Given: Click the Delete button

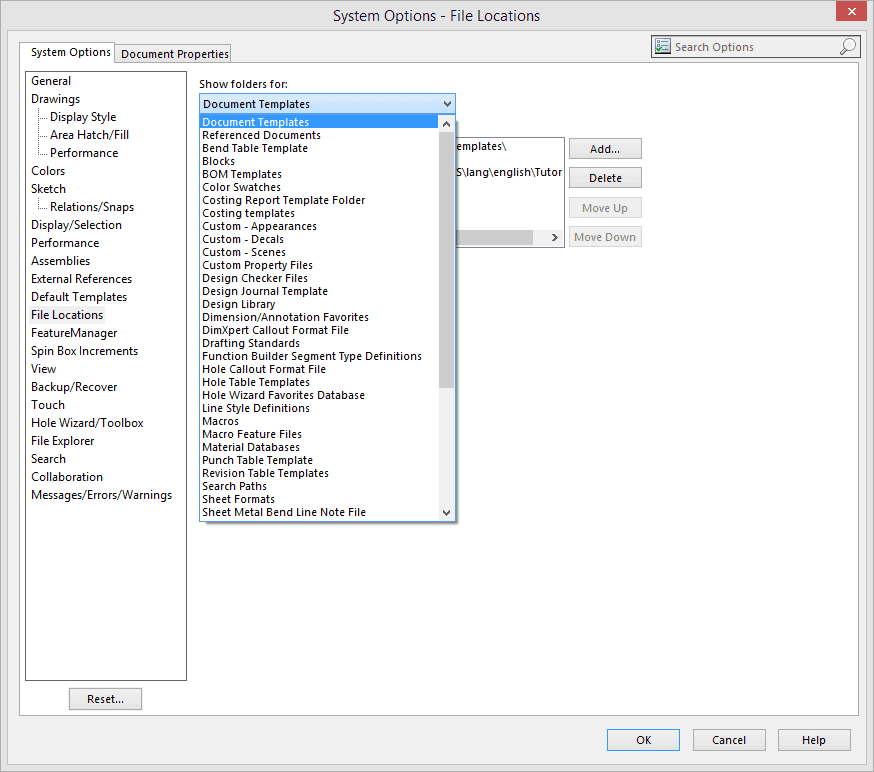Looking at the screenshot, I should click(x=605, y=178).
